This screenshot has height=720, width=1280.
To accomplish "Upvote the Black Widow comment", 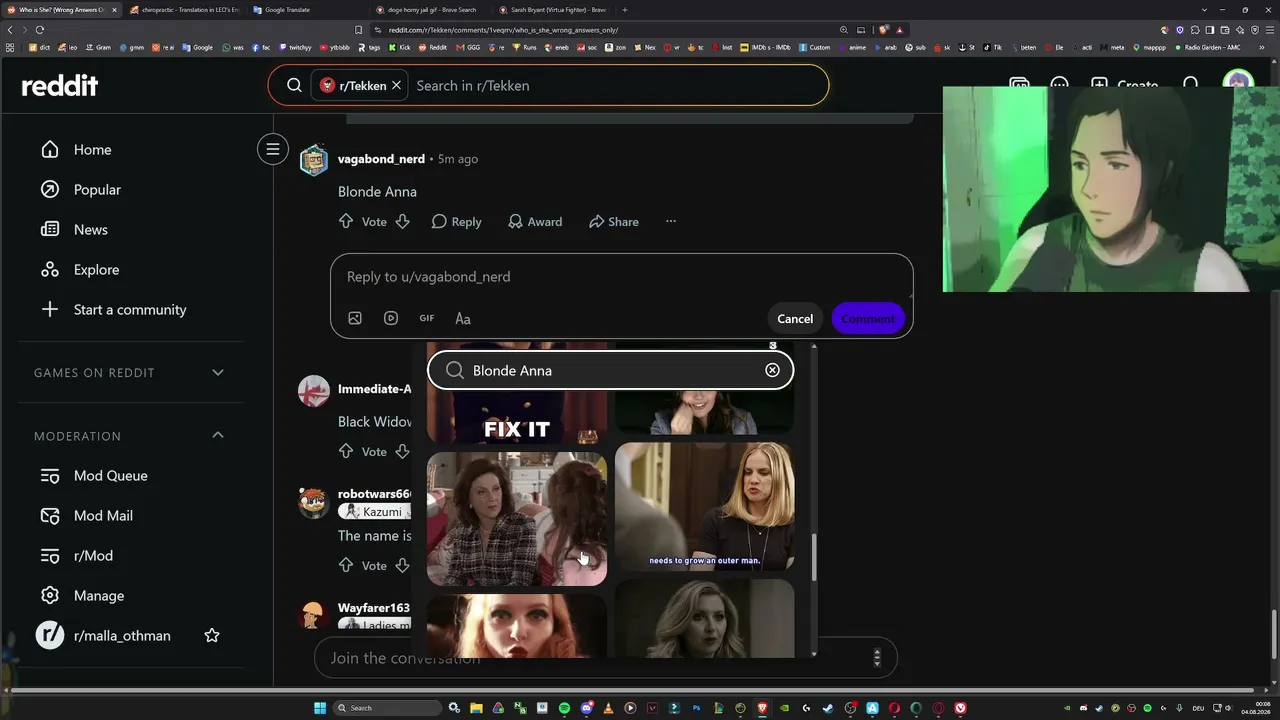I will tap(346, 452).
